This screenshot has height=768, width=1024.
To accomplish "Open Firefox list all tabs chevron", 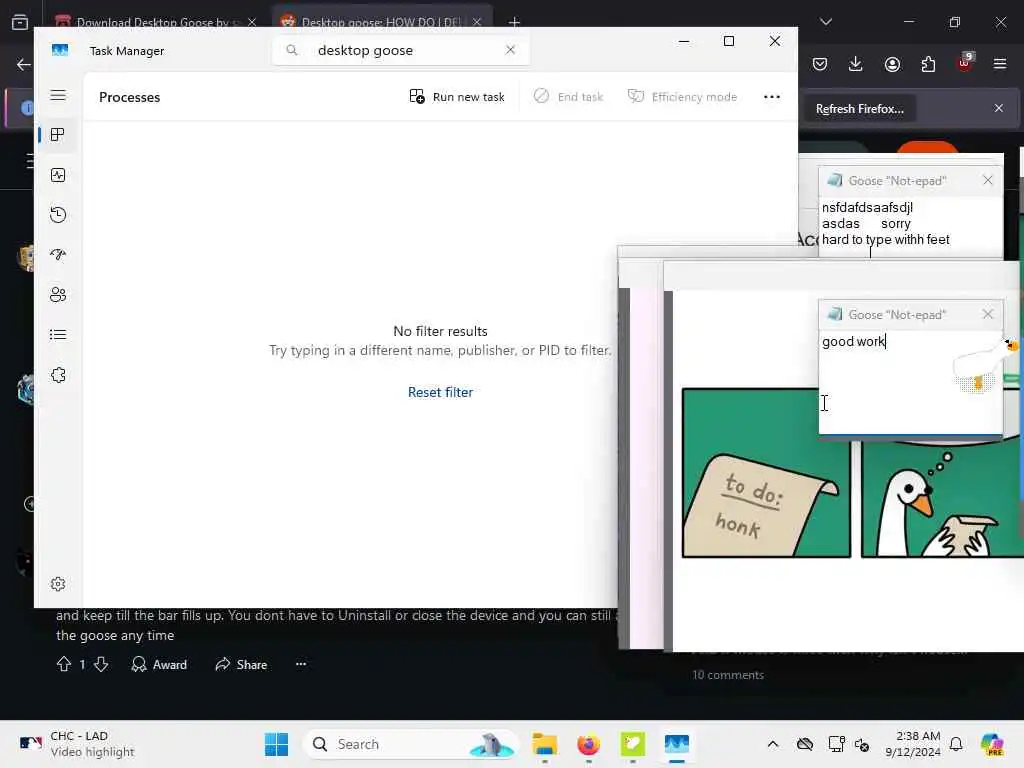I will coord(825,22).
